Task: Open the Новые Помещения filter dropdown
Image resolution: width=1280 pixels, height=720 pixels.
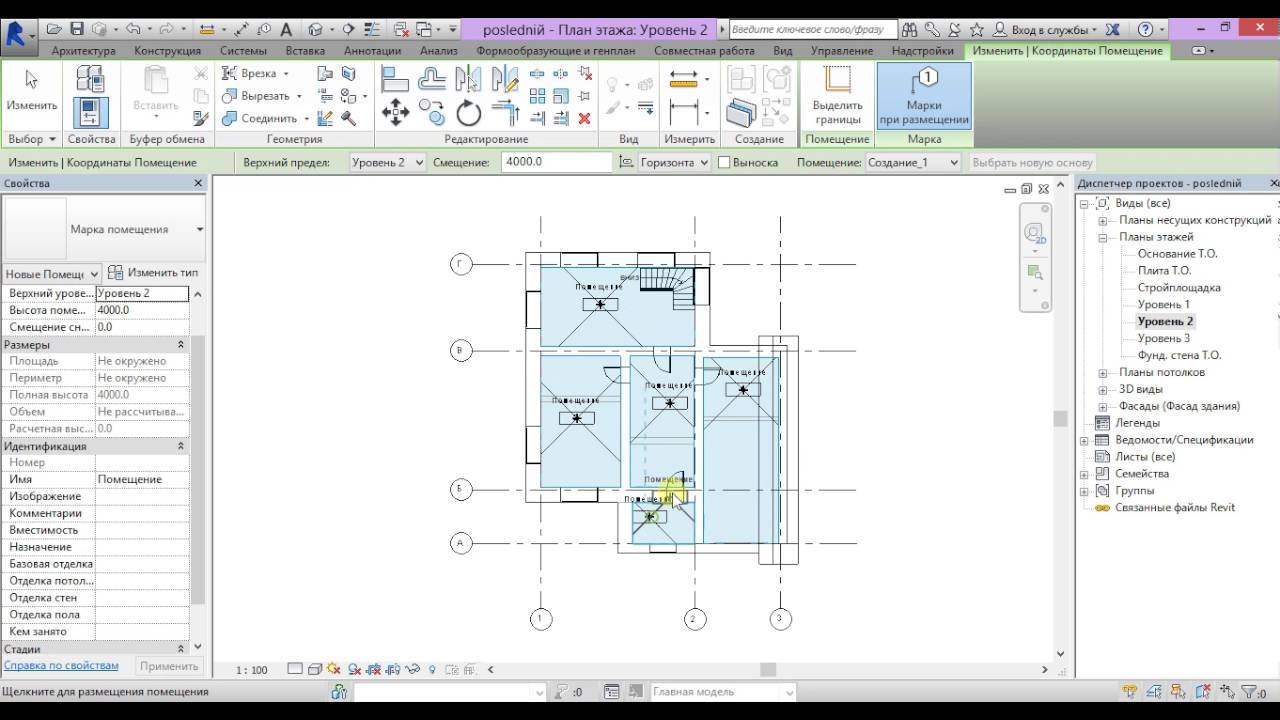Action: (53, 274)
